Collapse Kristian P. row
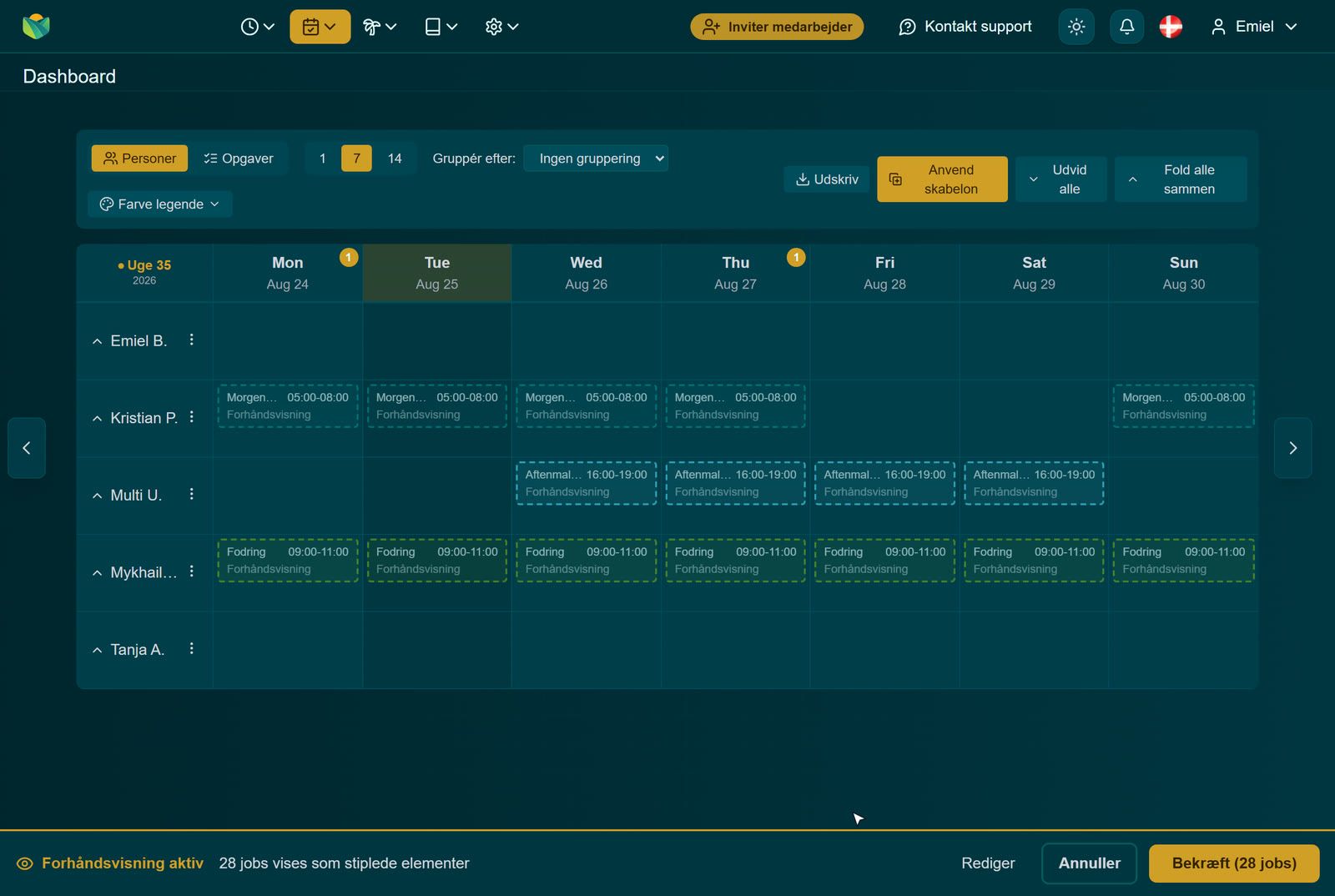 [97, 419]
